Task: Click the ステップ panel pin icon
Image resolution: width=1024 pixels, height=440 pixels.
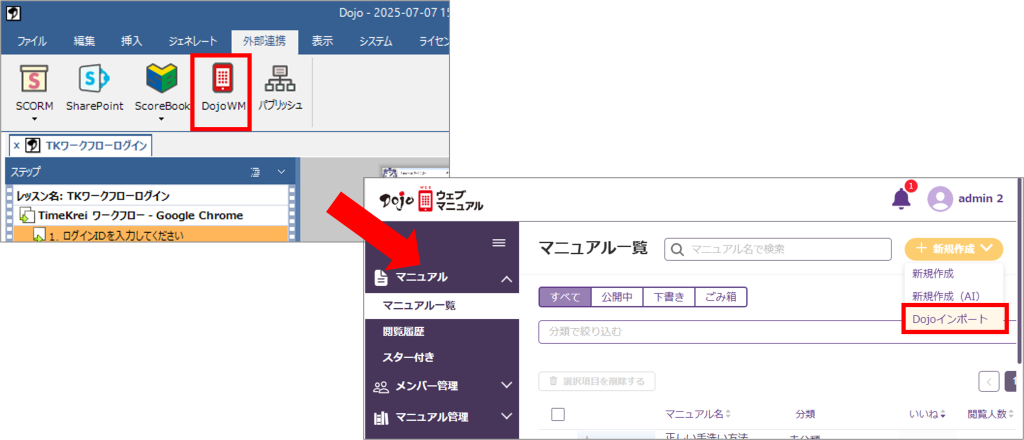Action: 255,172
